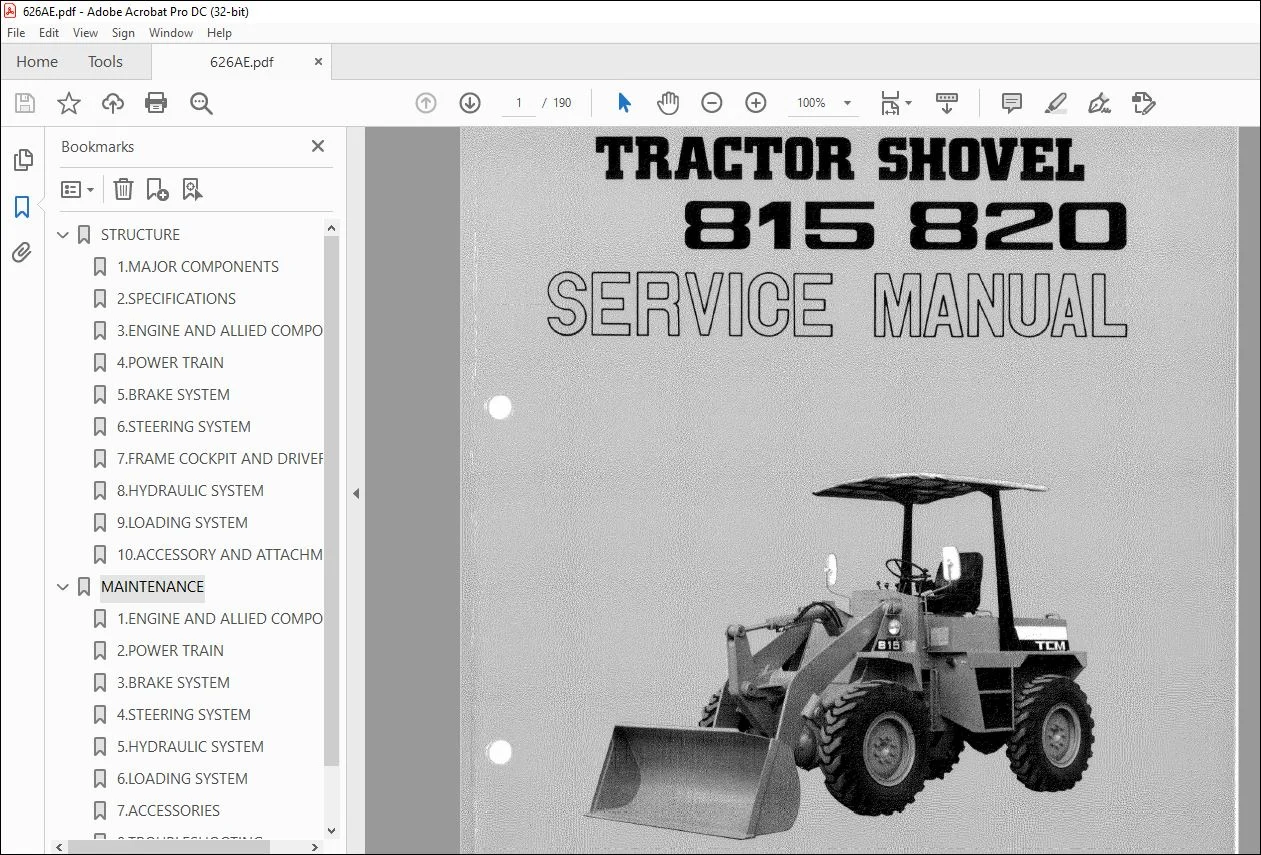Collapse the navigation pane with the side arrow
Screen dimensions: 1261x855
355,493
